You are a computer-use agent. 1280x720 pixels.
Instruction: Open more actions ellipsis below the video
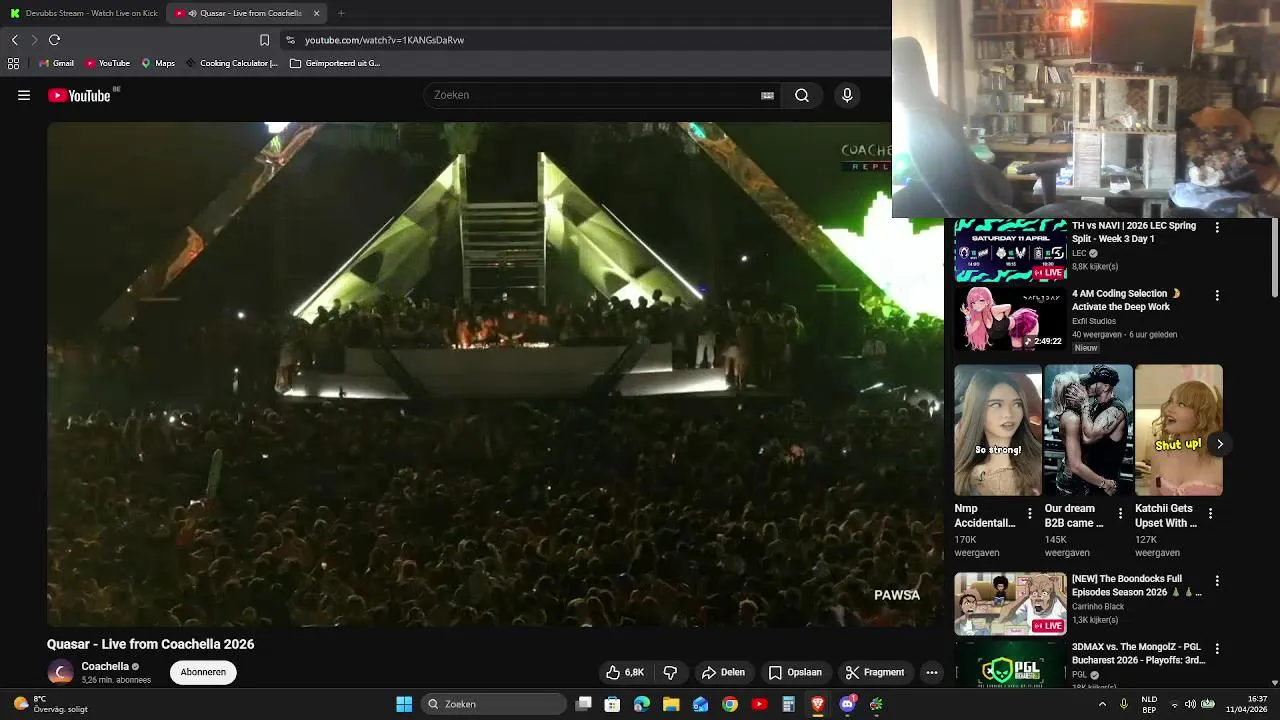[x=932, y=672]
